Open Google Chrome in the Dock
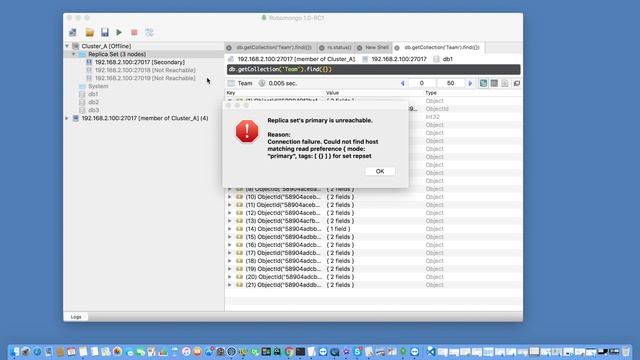 click(x=289, y=351)
